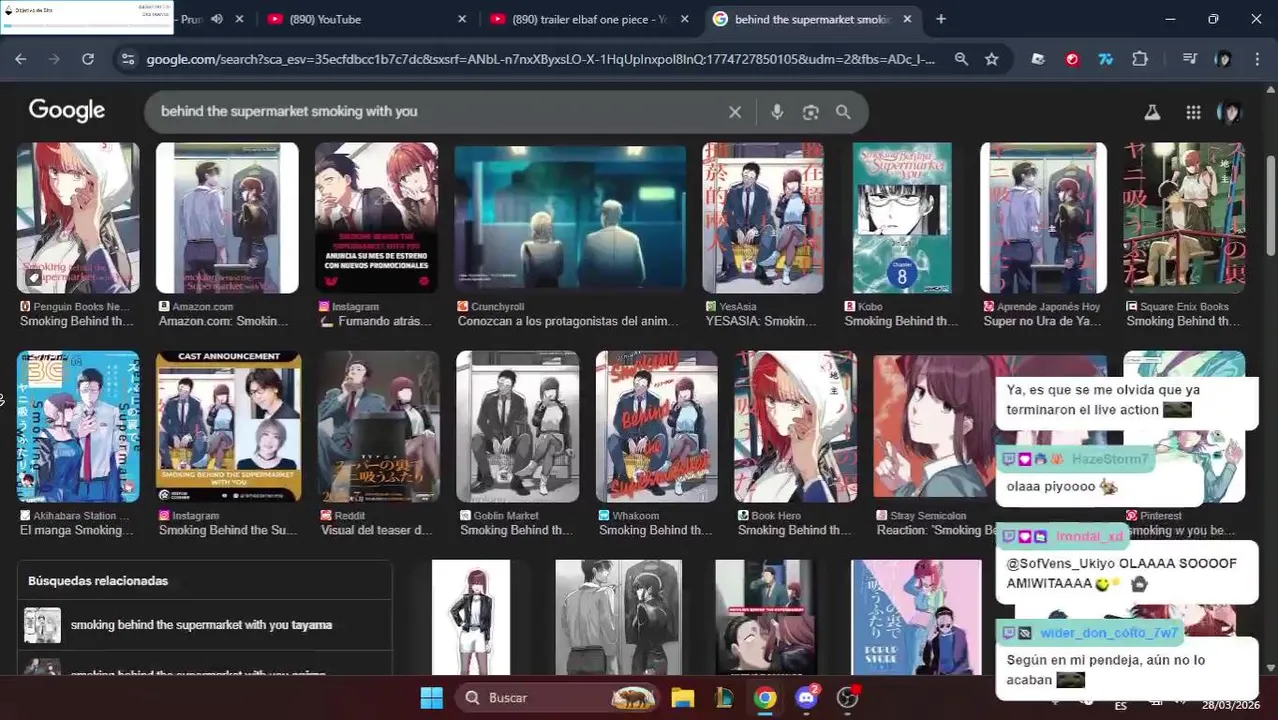Click the 'Búsquedas relacionadas' heading
The width and height of the screenshot is (1278, 720).
[x=98, y=581]
